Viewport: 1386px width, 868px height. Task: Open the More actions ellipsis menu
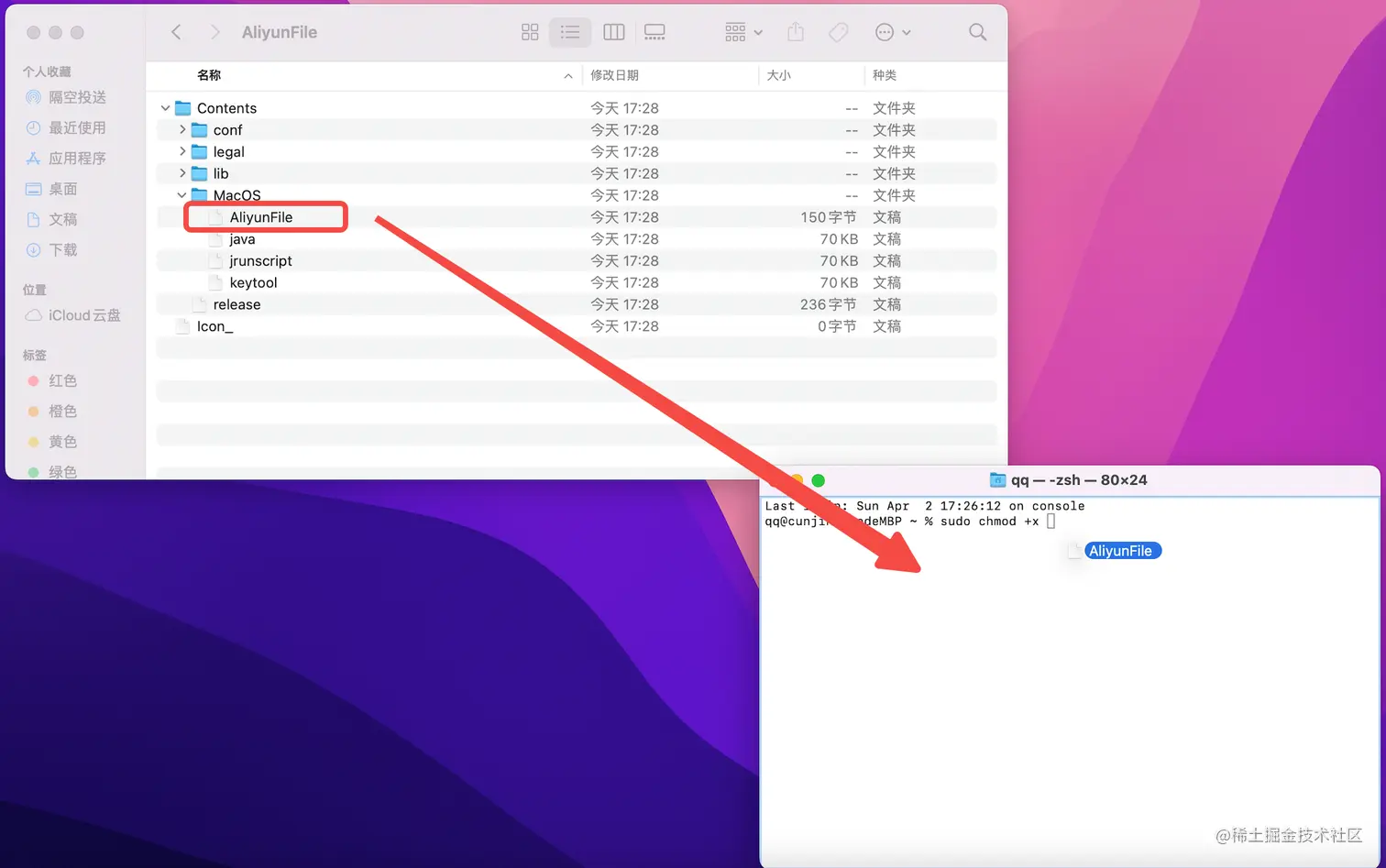(893, 32)
